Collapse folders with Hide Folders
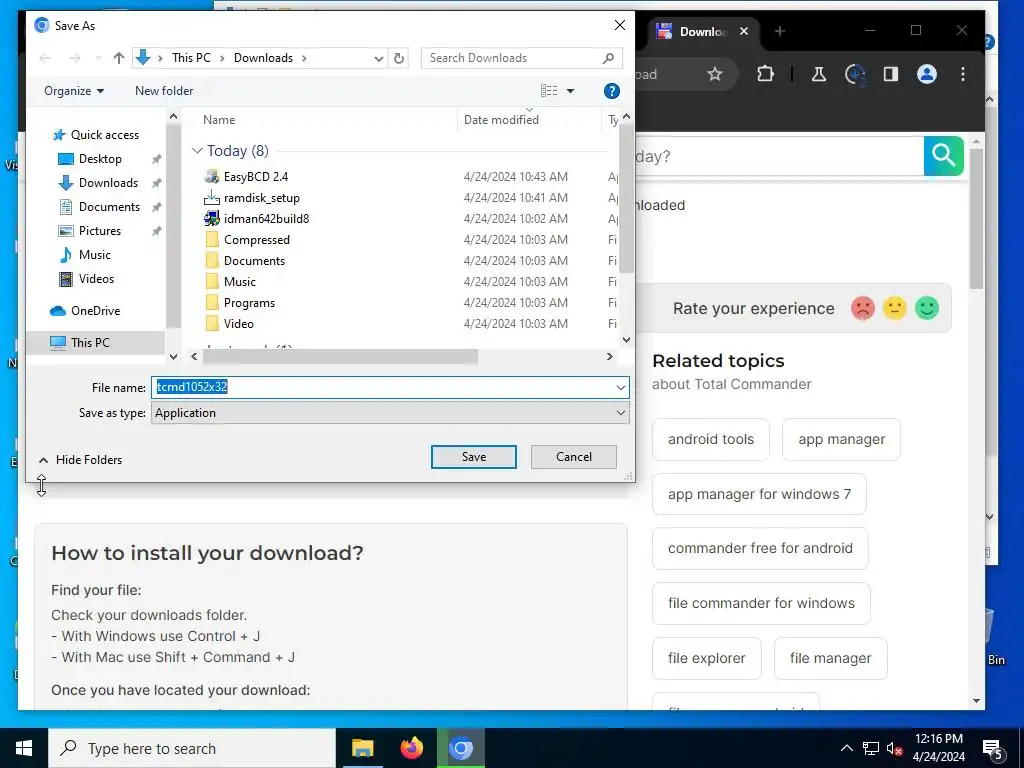 [80, 460]
